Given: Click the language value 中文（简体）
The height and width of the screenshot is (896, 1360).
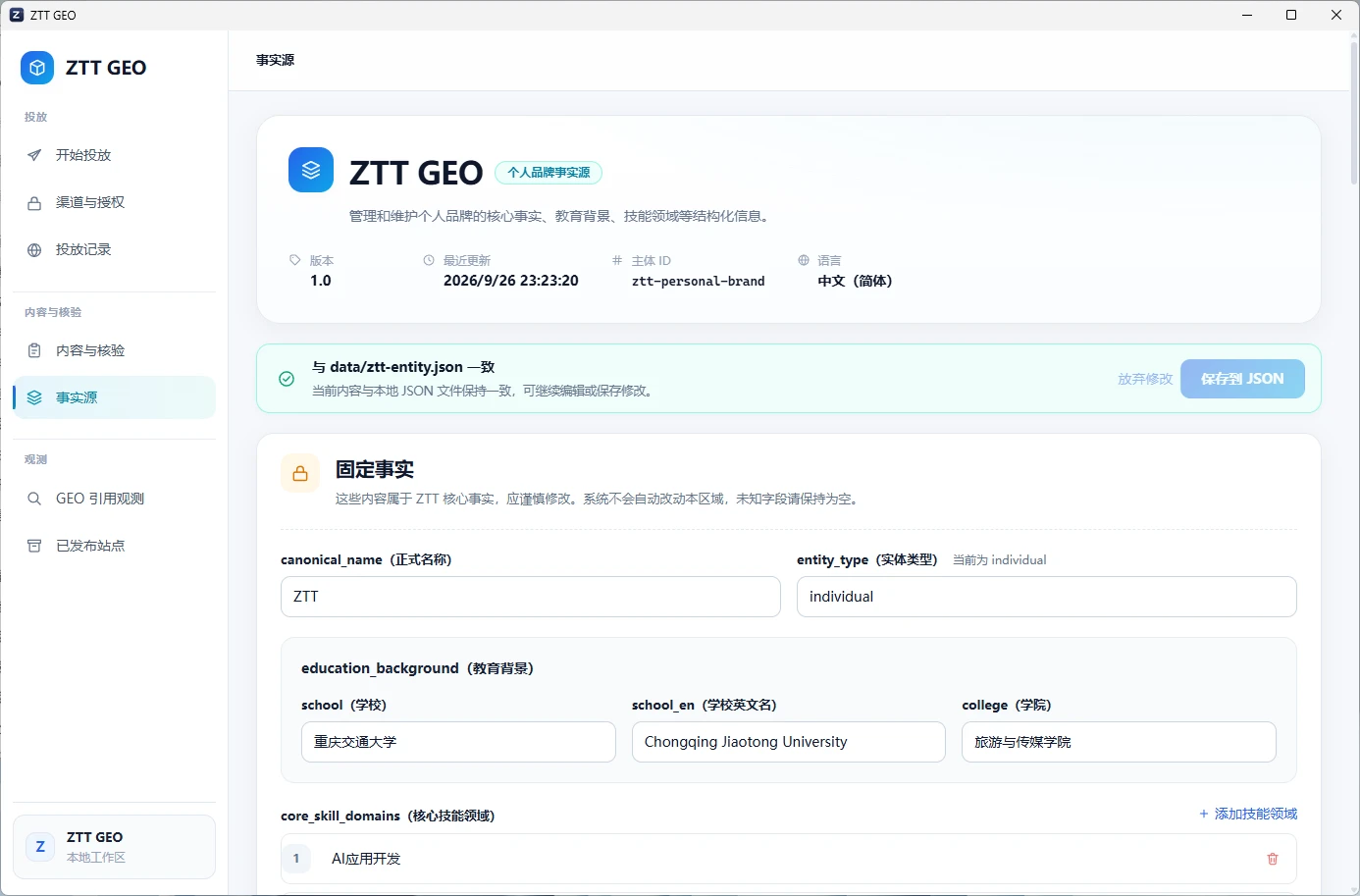Looking at the screenshot, I should pos(855,281).
